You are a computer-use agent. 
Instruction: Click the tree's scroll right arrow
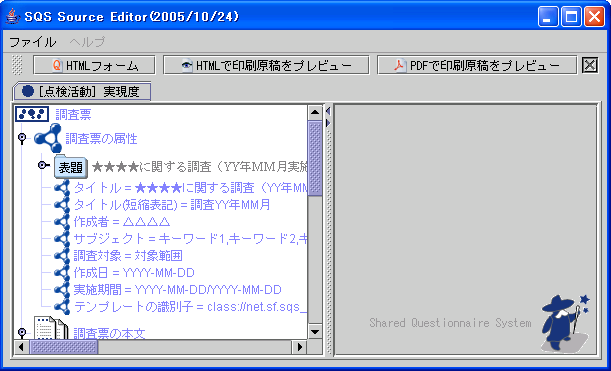click(x=300, y=347)
